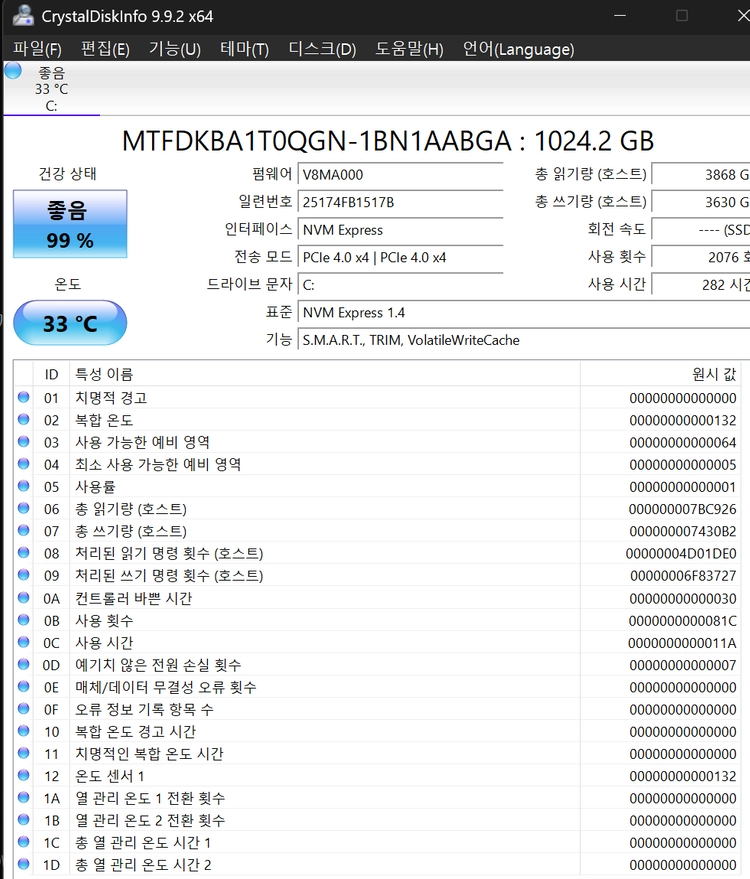The width and height of the screenshot is (750, 879).
Task: Select the row name 치명적 경고
Action: pos(111,398)
